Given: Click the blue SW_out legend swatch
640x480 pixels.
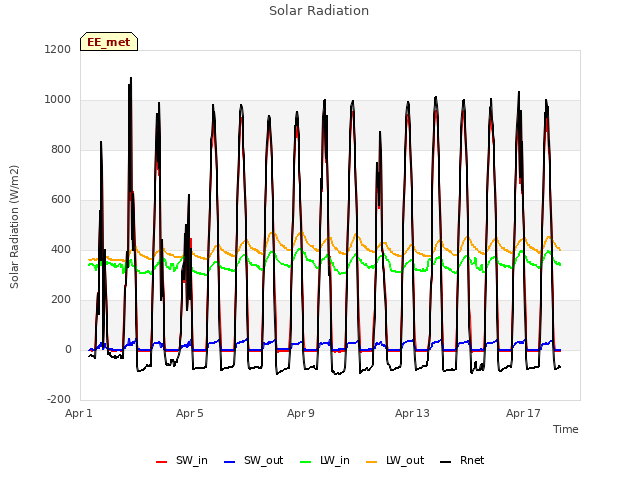Looking at the screenshot, I should (x=230, y=462).
